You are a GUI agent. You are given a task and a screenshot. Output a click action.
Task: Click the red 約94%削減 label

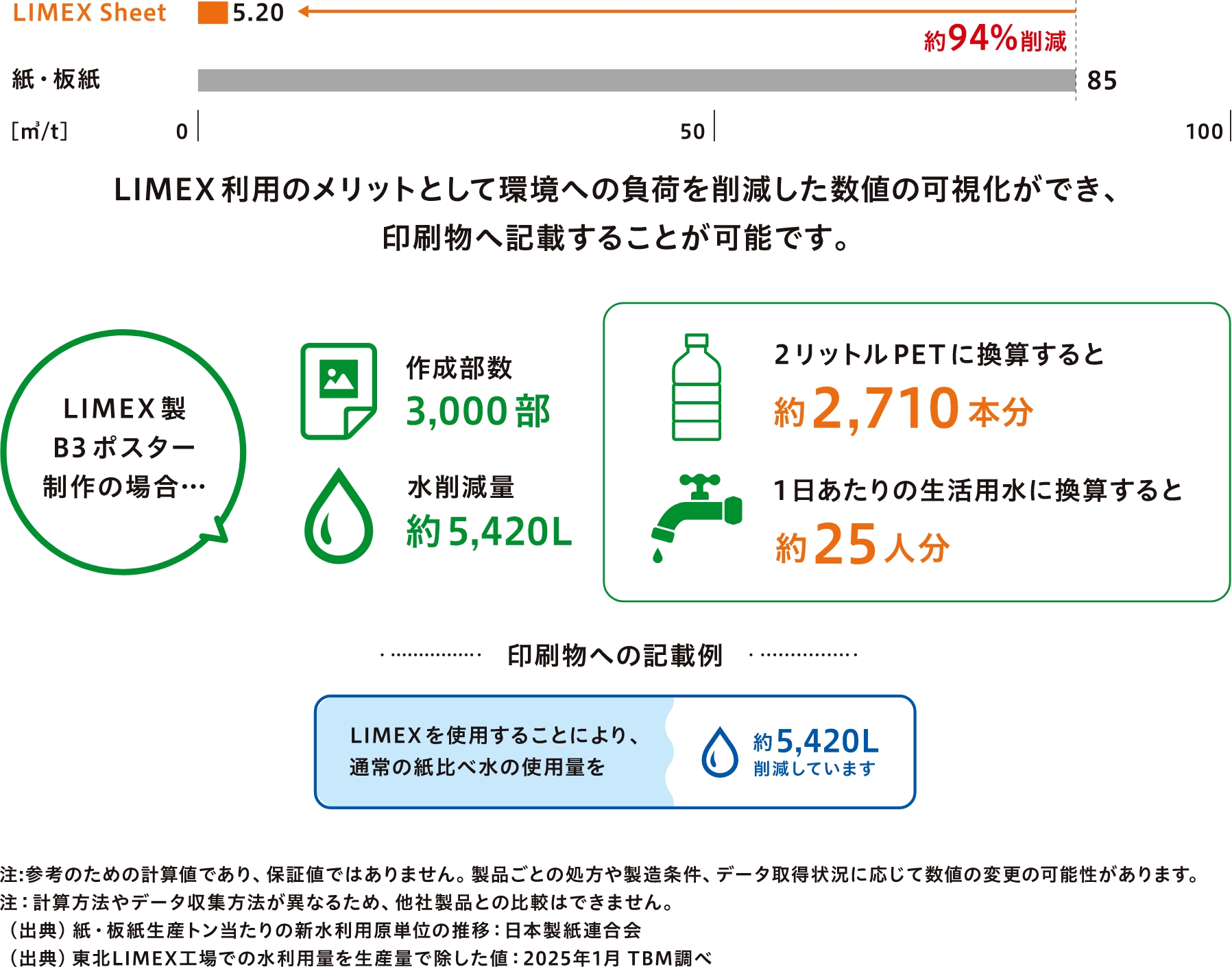pyautogui.click(x=995, y=39)
